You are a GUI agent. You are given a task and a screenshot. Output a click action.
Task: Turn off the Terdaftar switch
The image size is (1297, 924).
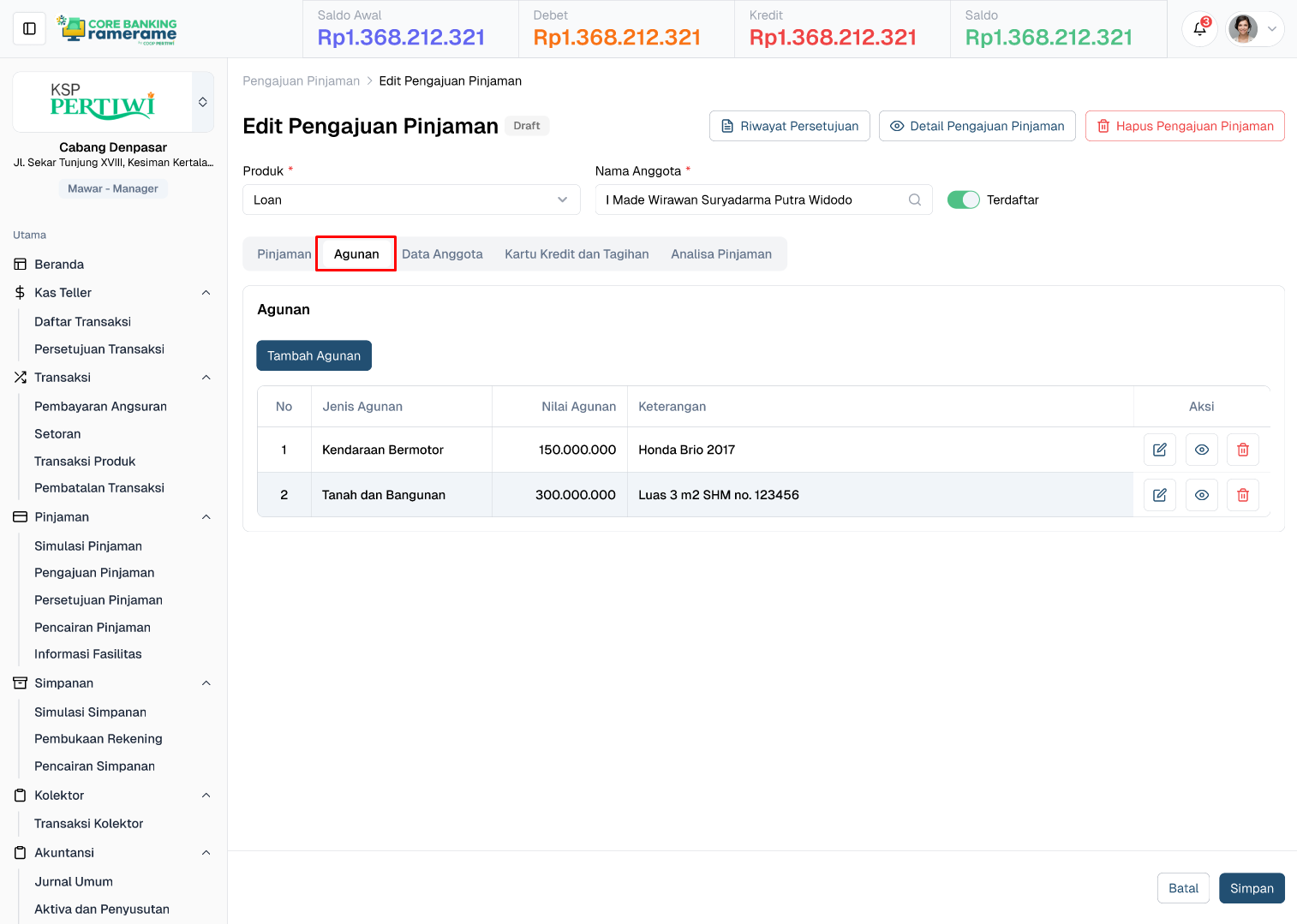point(963,200)
